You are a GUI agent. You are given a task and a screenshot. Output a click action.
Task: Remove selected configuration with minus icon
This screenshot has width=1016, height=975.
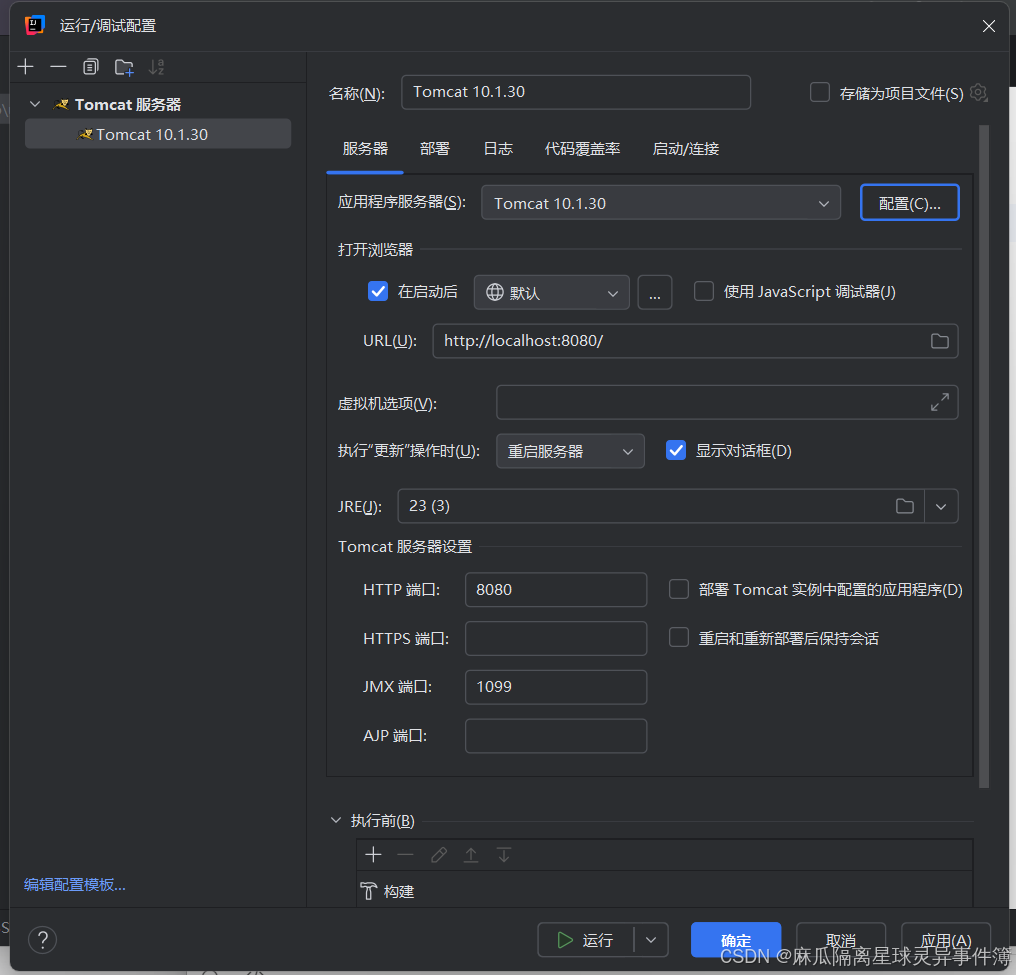coord(58,67)
